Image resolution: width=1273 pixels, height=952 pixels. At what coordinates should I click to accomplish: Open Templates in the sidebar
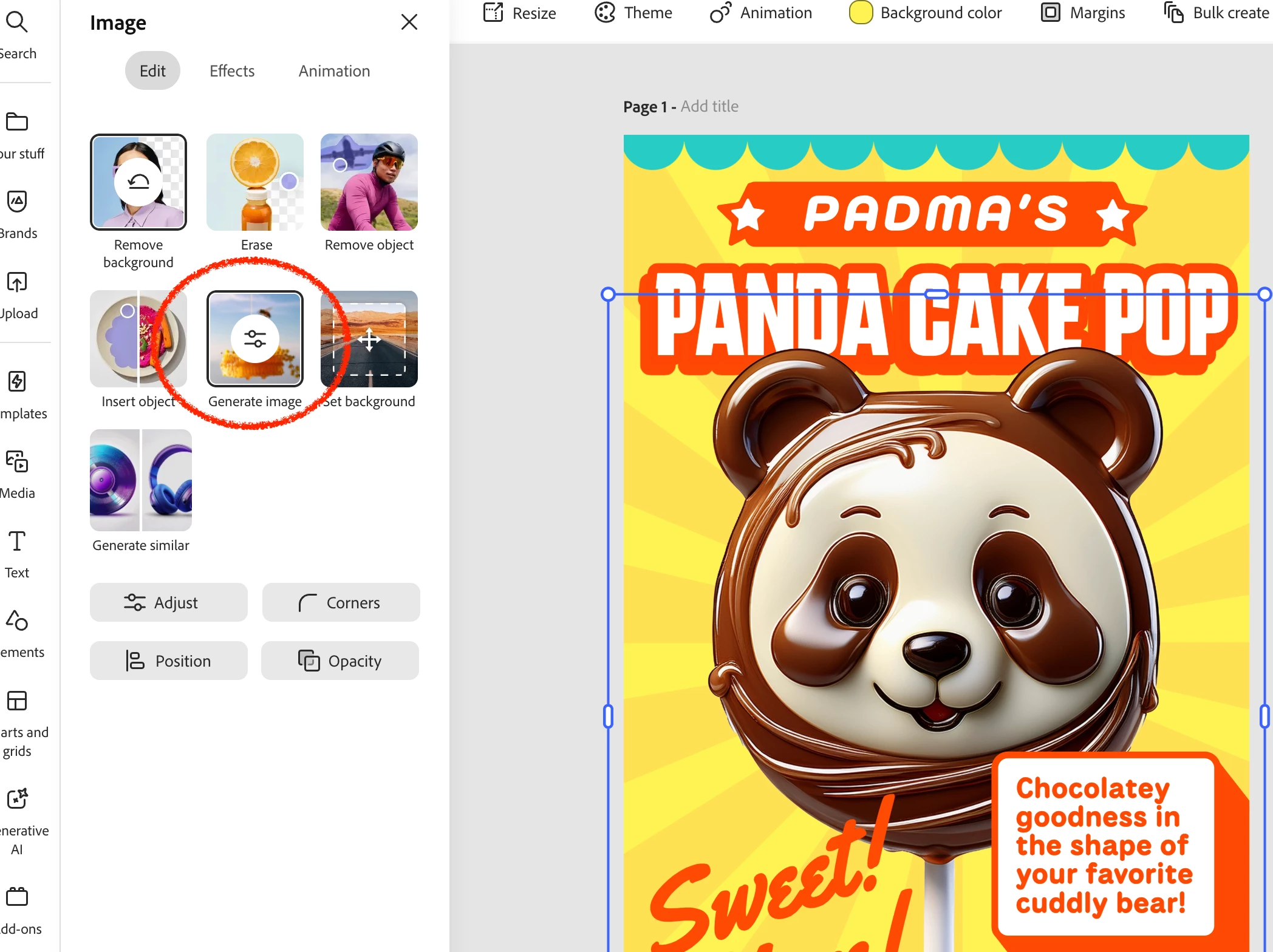pos(18,395)
